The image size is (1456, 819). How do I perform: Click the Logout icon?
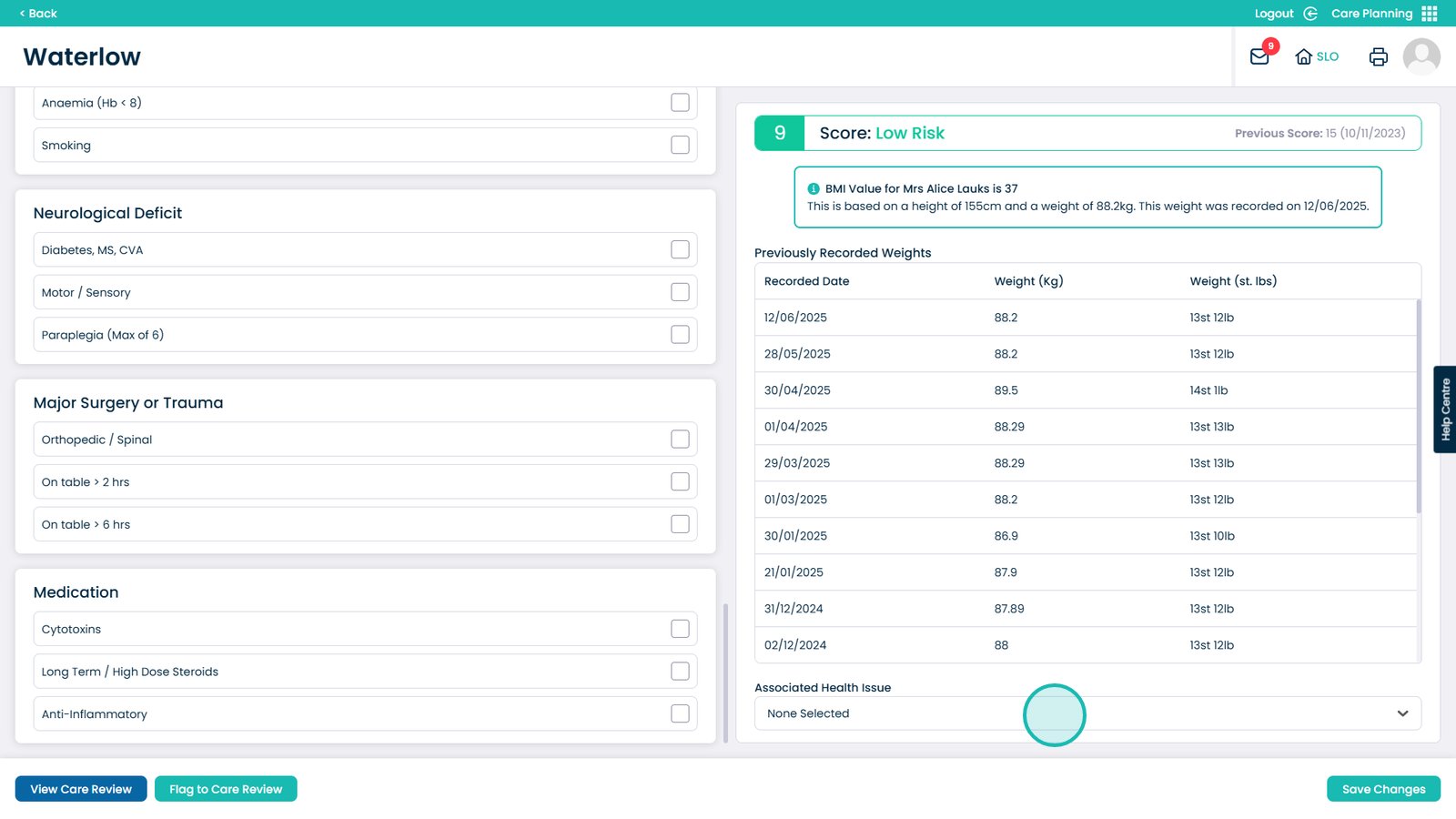[x=1310, y=14]
